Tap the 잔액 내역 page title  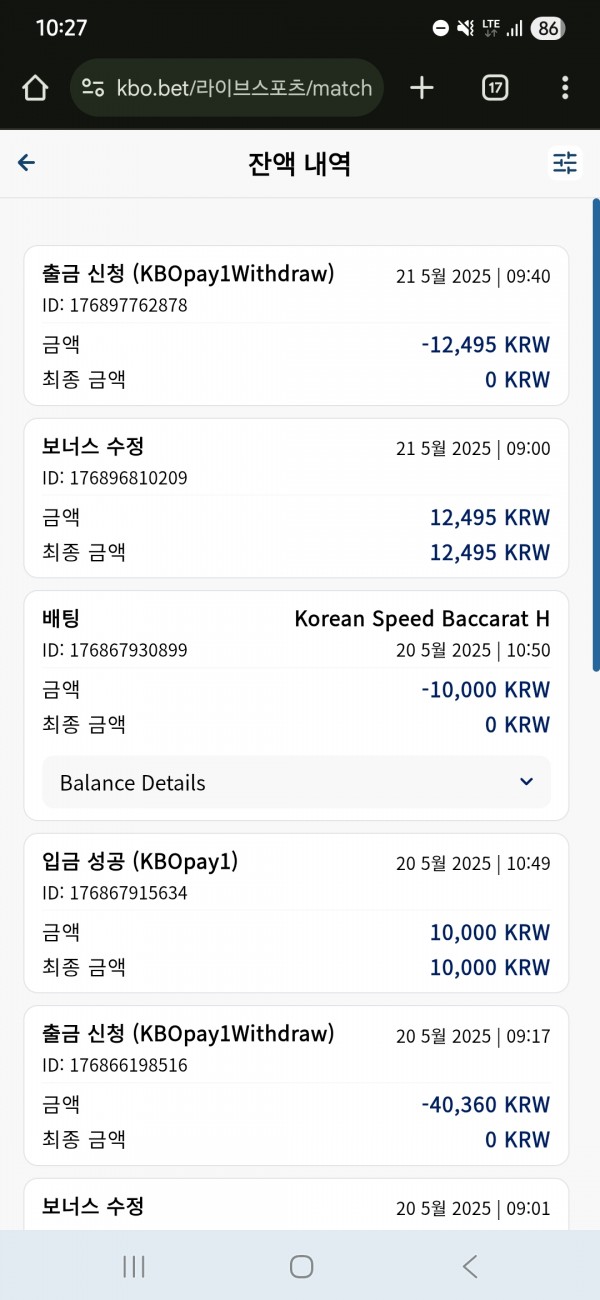coord(299,163)
